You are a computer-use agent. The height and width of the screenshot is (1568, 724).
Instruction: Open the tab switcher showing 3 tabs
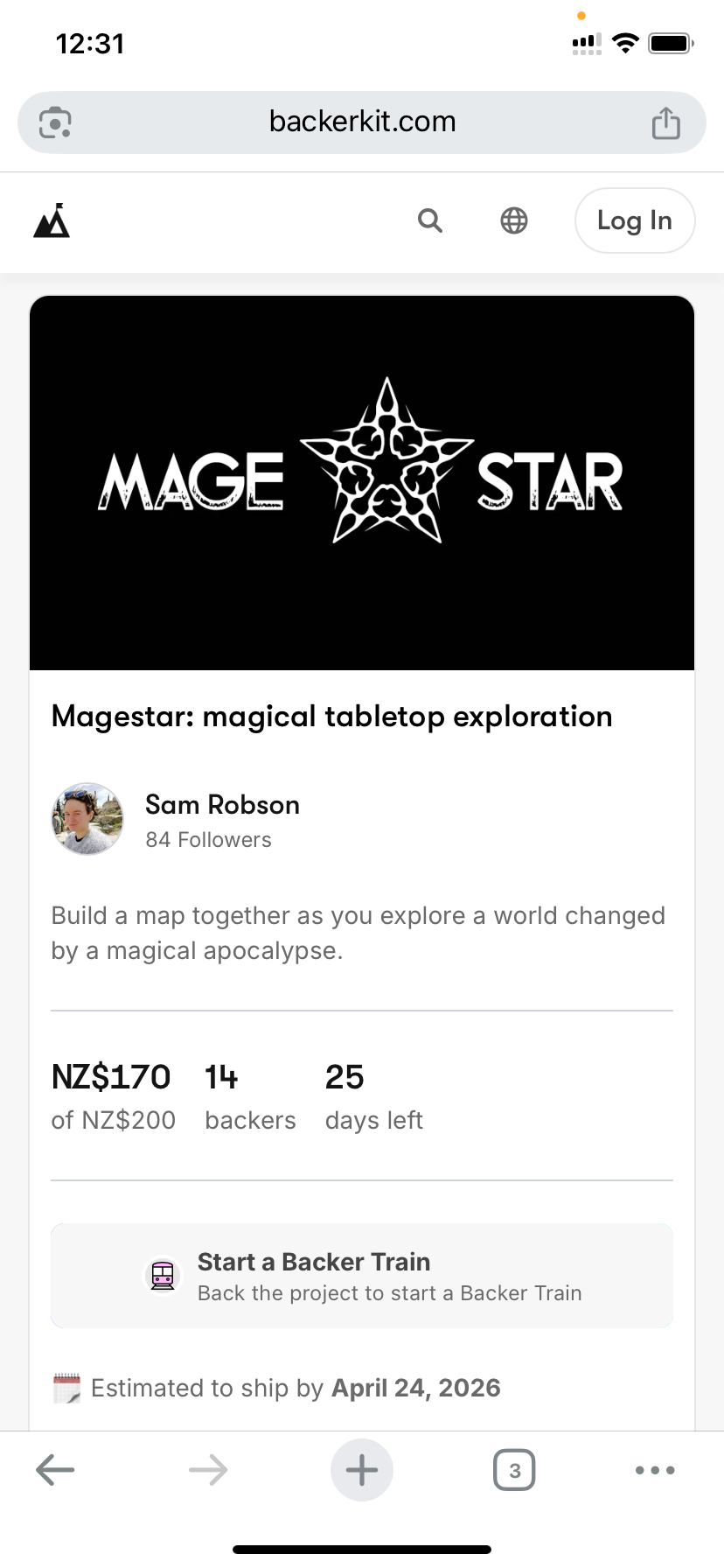(514, 1470)
